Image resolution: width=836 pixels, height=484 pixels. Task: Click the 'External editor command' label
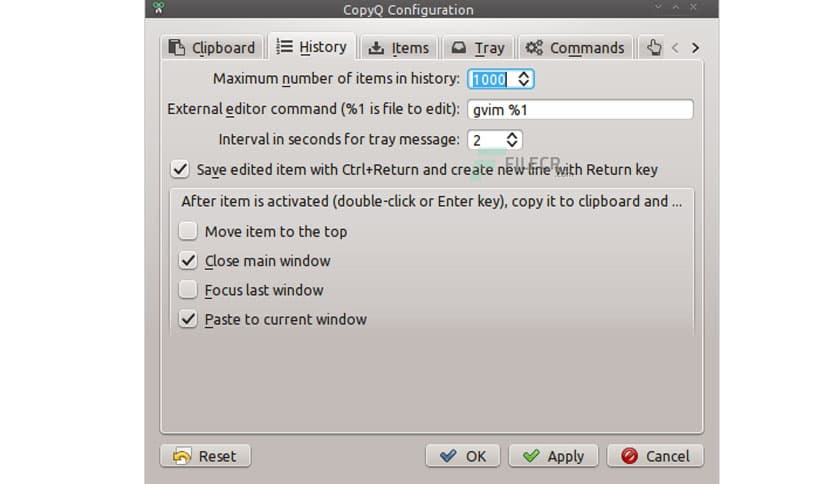313,109
